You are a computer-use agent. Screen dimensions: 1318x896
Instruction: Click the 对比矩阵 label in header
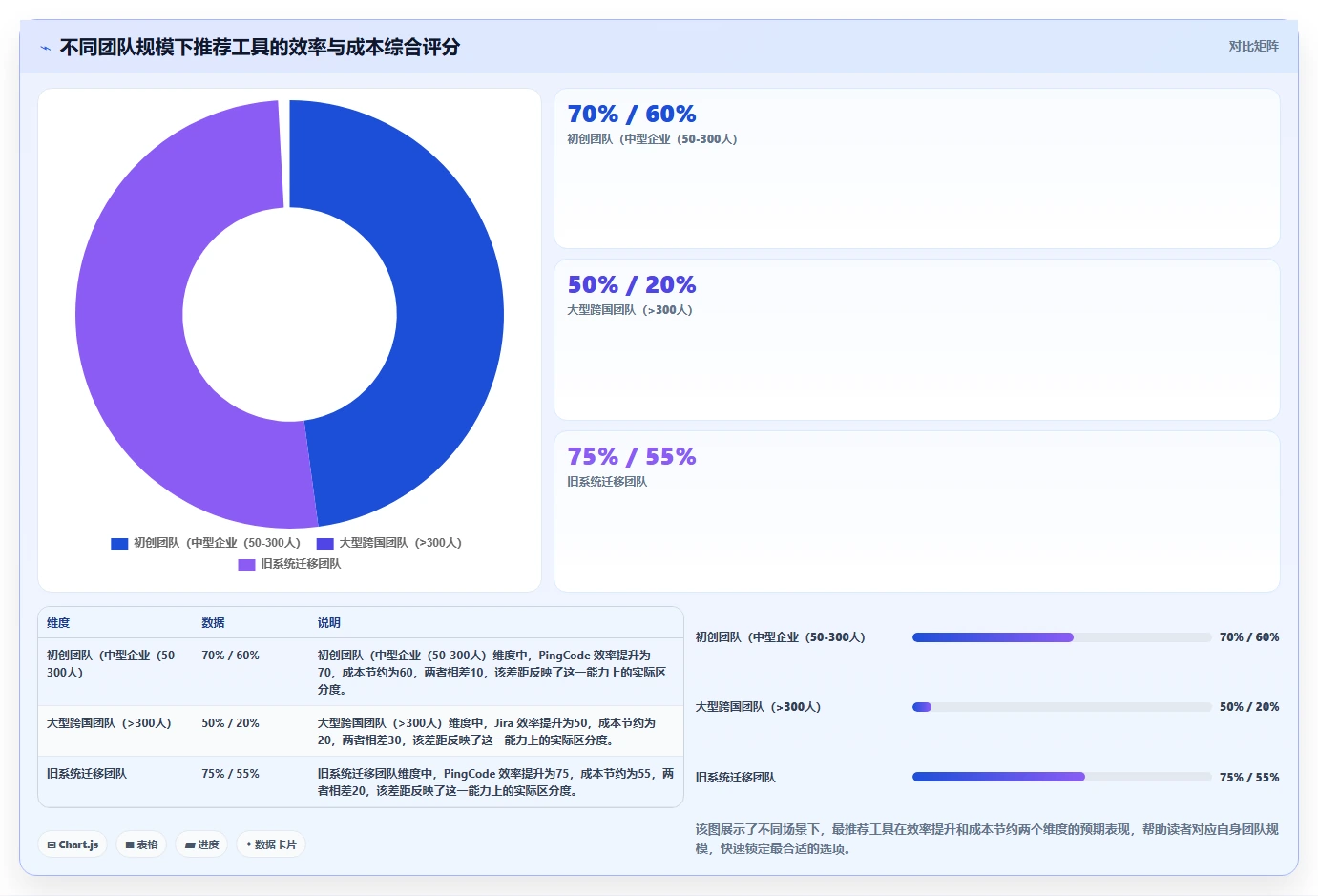click(x=1253, y=46)
